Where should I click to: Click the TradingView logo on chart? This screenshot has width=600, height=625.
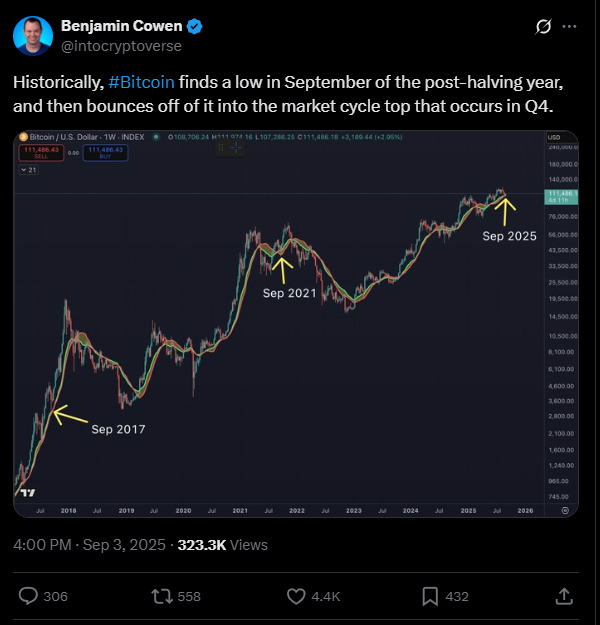tap(28, 493)
